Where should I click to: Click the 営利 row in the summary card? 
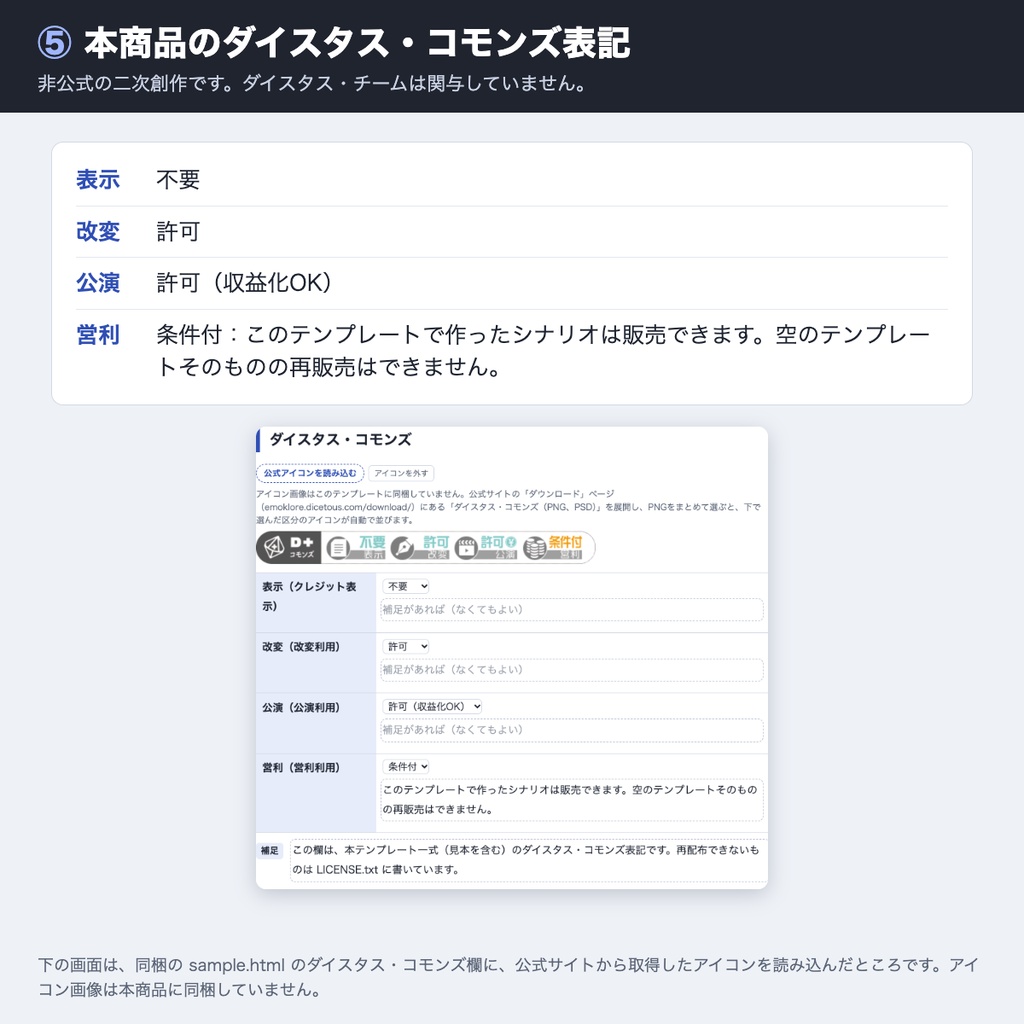pos(512,351)
